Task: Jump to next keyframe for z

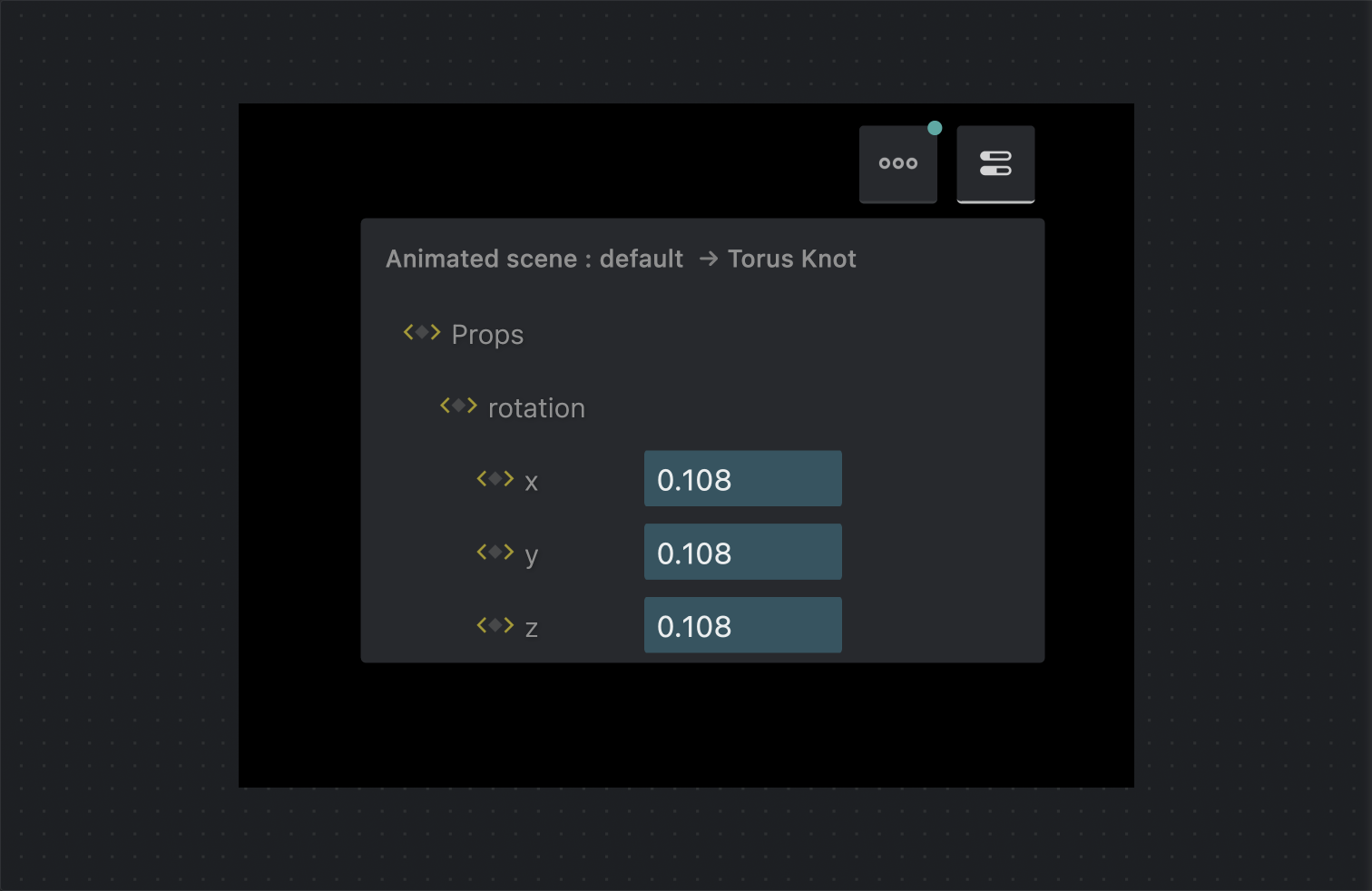Action: [x=509, y=625]
